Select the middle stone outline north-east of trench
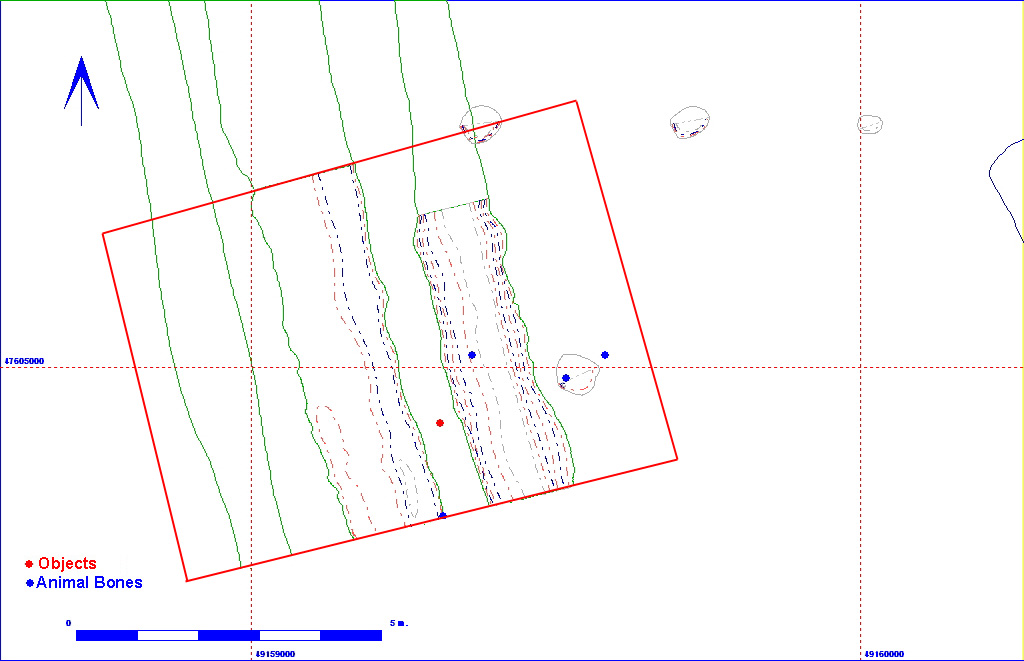 tap(690, 122)
